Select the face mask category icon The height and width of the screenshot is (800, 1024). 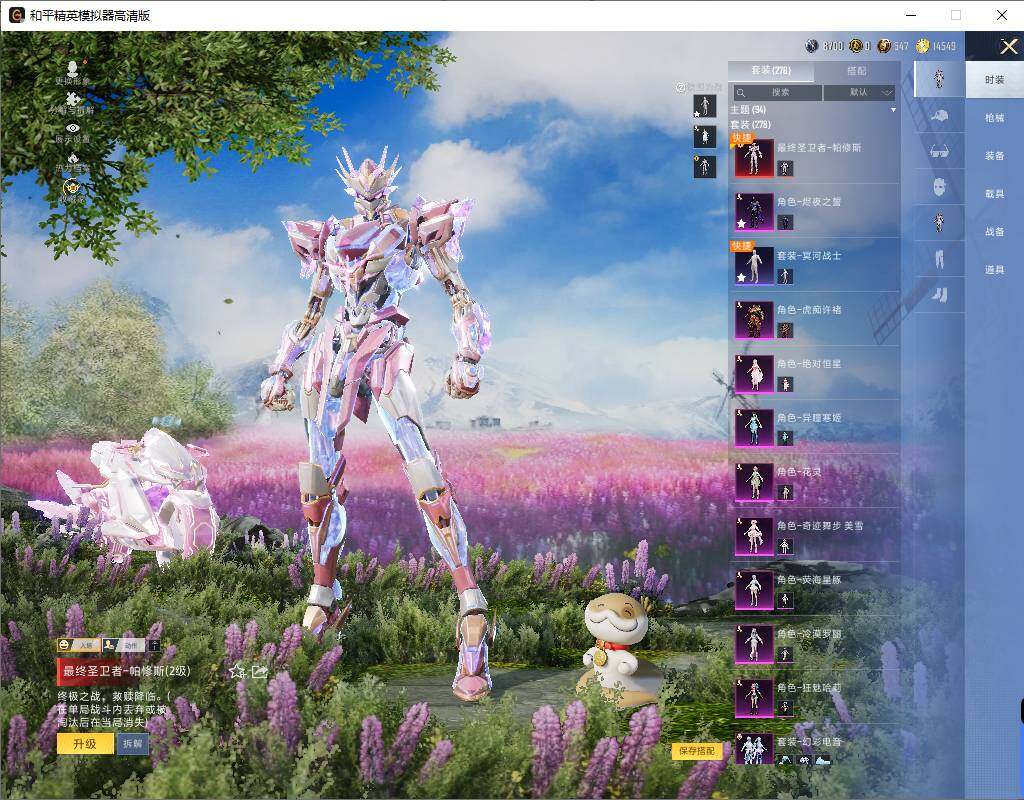(939, 187)
